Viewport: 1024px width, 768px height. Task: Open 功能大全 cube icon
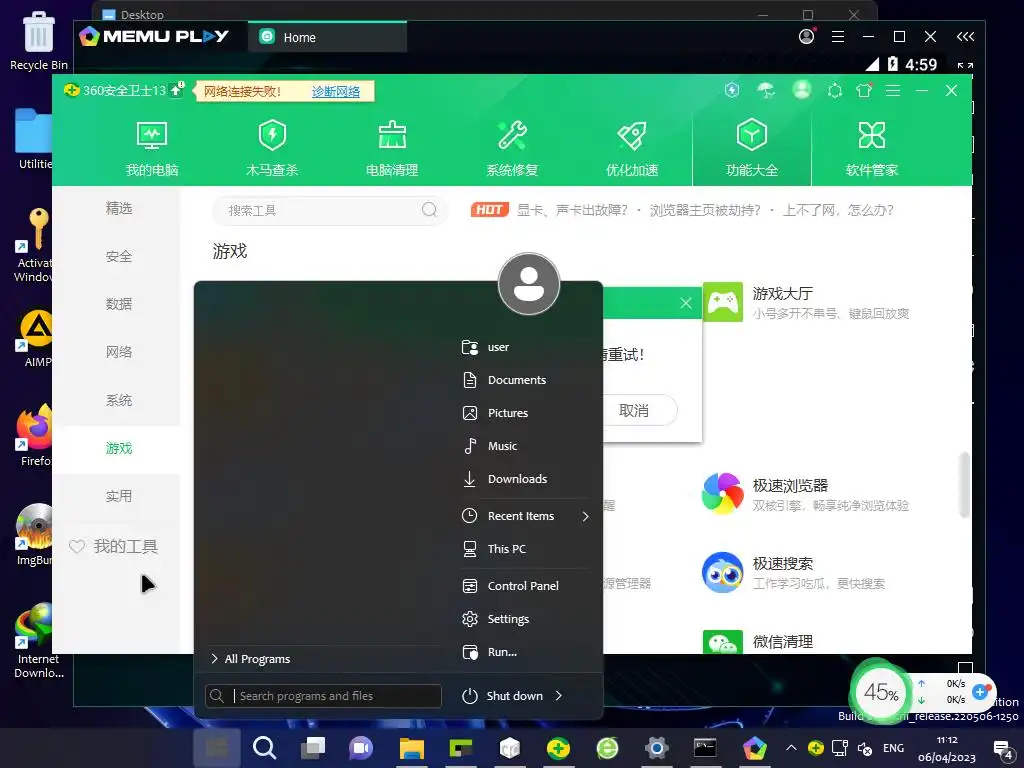point(752,149)
